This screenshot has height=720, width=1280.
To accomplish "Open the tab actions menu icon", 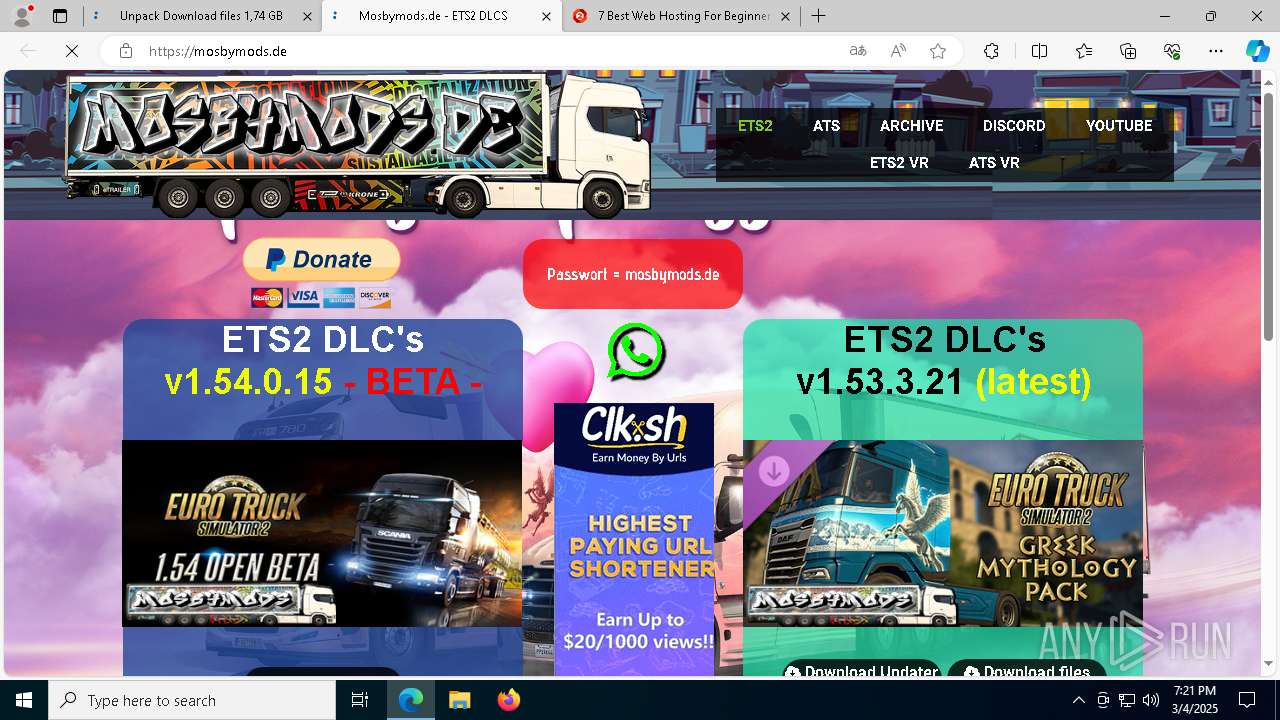I will pos(60,16).
